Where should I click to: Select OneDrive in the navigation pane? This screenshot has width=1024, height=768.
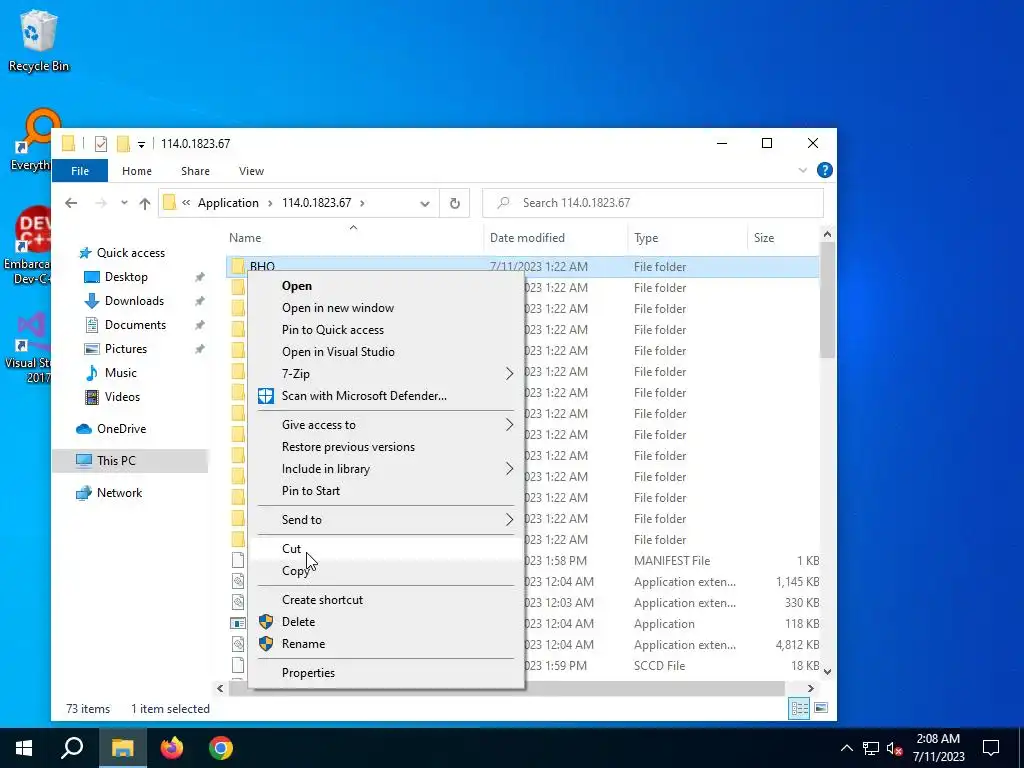click(x=121, y=429)
